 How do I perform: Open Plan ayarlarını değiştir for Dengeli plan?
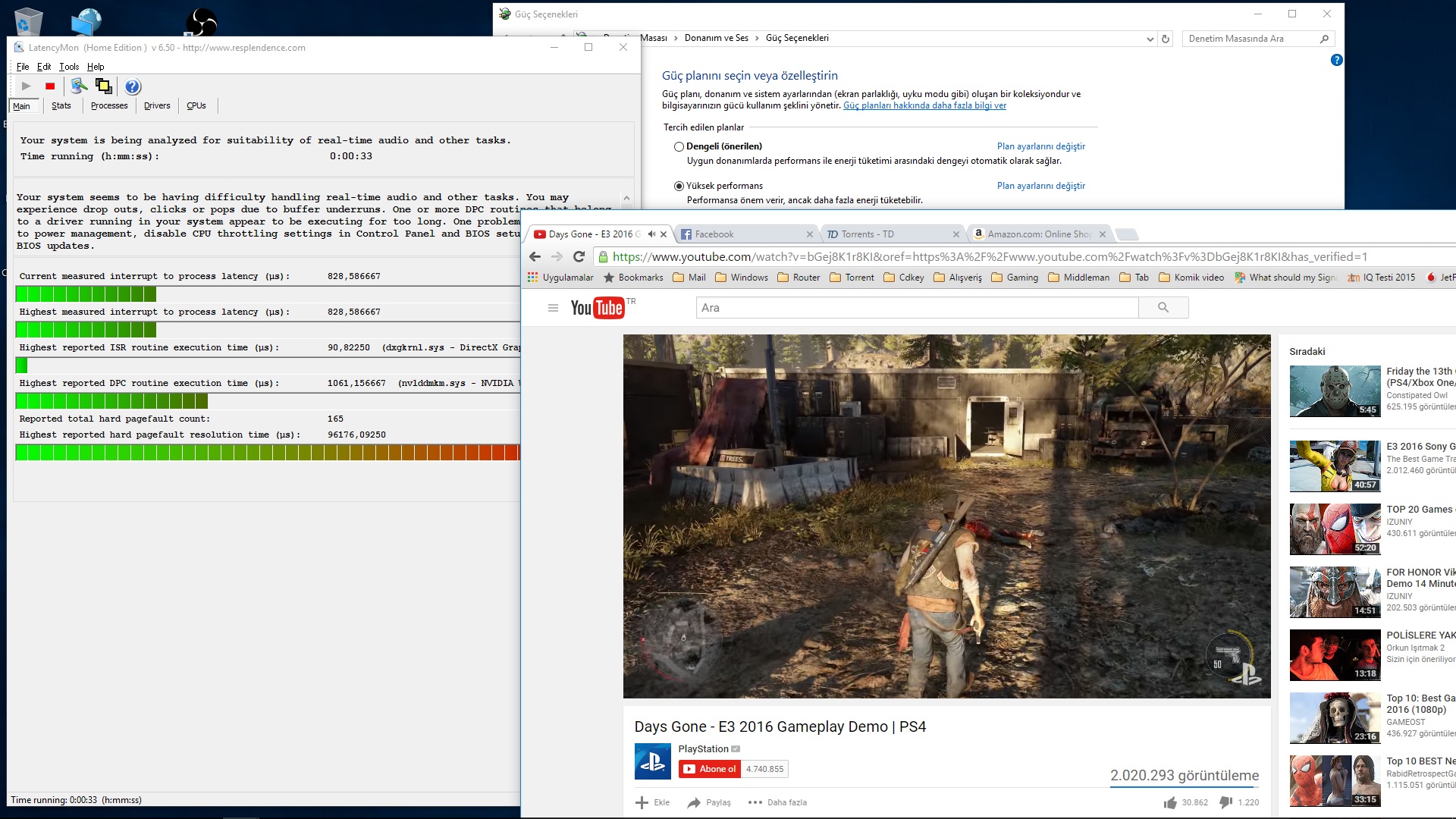click(x=1040, y=146)
